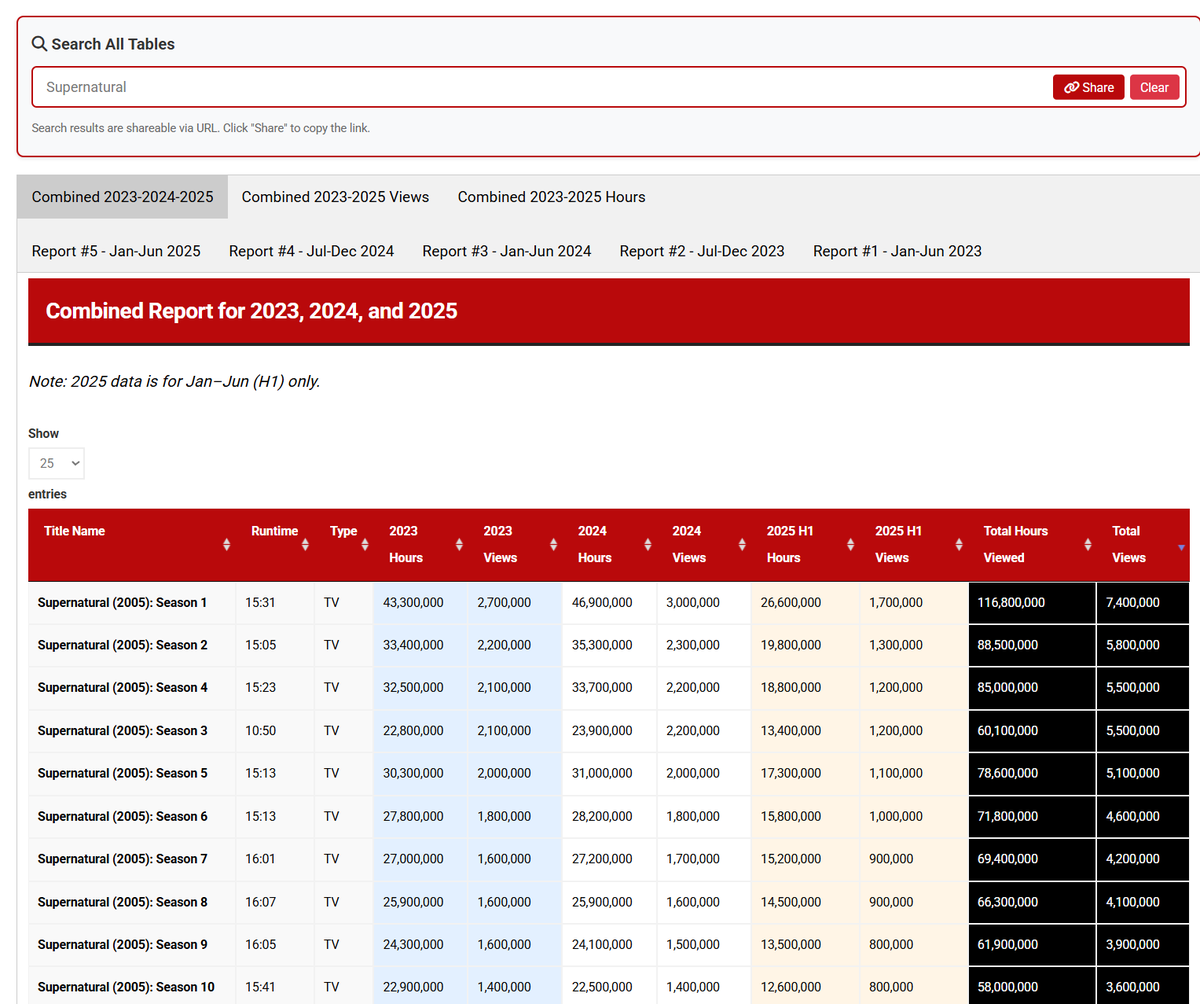Select Supernatural (2005): Season 6 title
This screenshot has height=1004, width=1200.
pyautogui.click(x=122, y=816)
